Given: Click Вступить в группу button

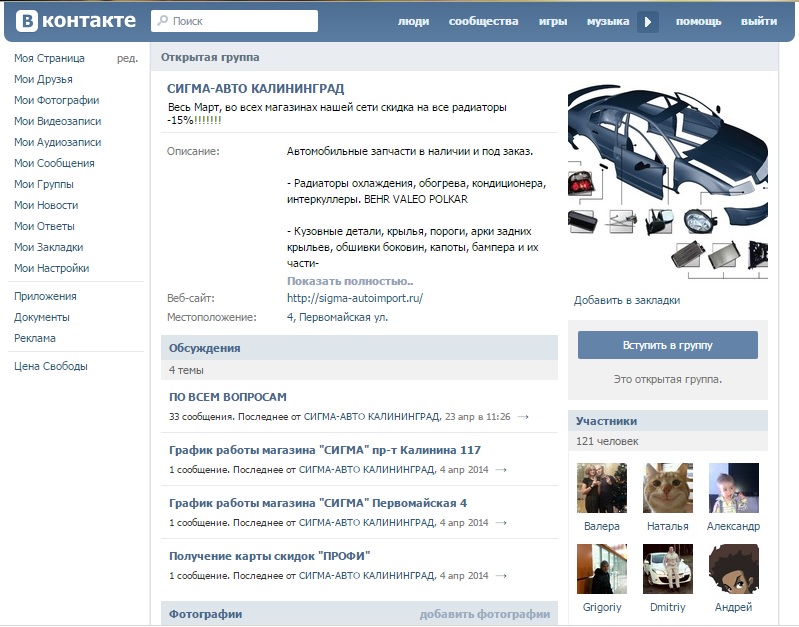Looking at the screenshot, I should [x=668, y=345].
